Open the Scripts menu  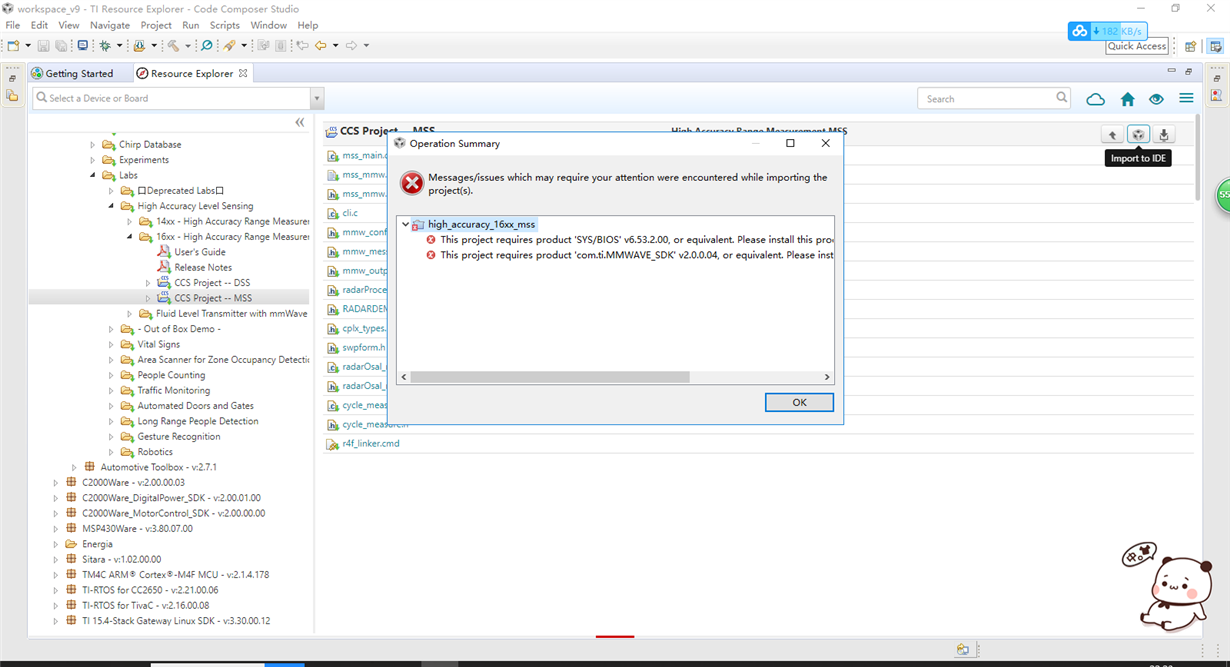click(x=224, y=25)
